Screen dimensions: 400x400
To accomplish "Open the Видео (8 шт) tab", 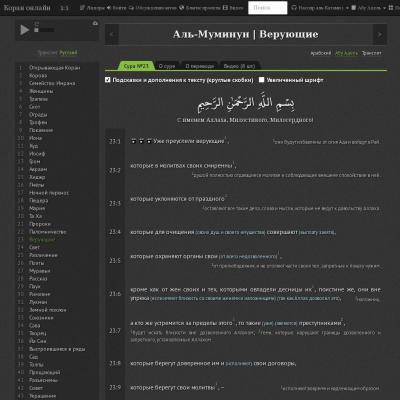I will 239,66.
